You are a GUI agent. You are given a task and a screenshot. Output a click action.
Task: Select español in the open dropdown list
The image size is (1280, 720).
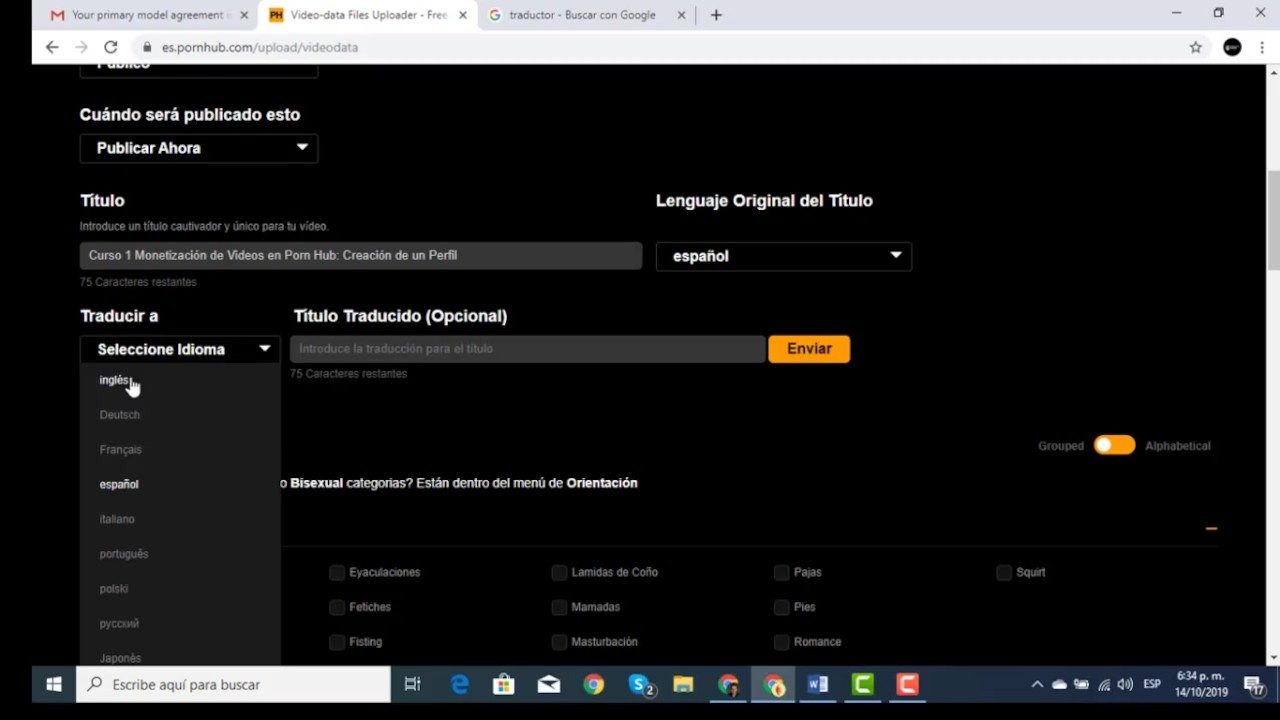[x=119, y=484]
